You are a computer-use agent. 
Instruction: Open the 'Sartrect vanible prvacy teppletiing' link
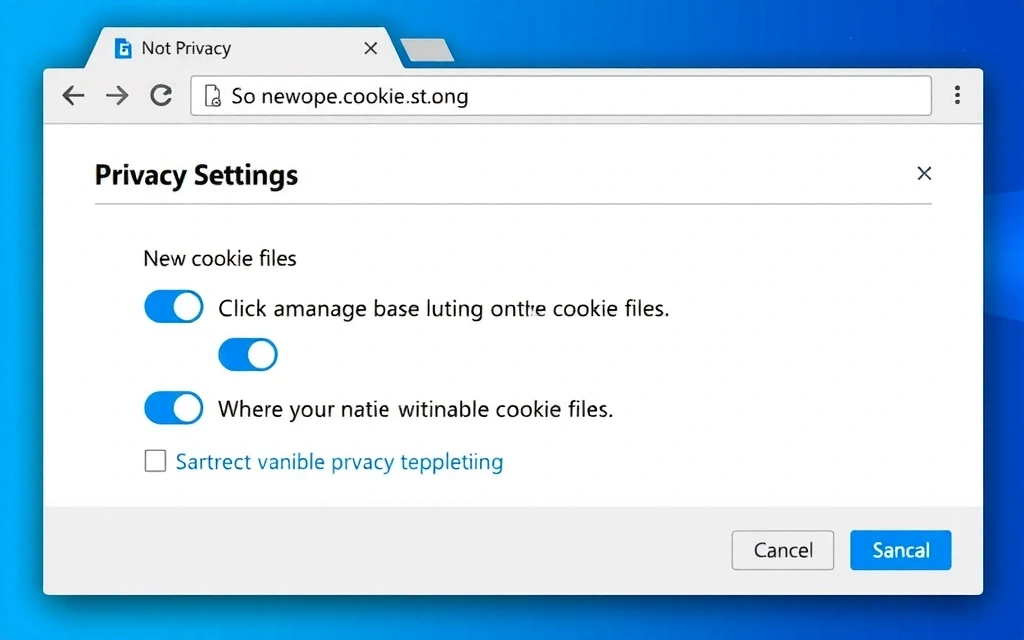pos(339,462)
